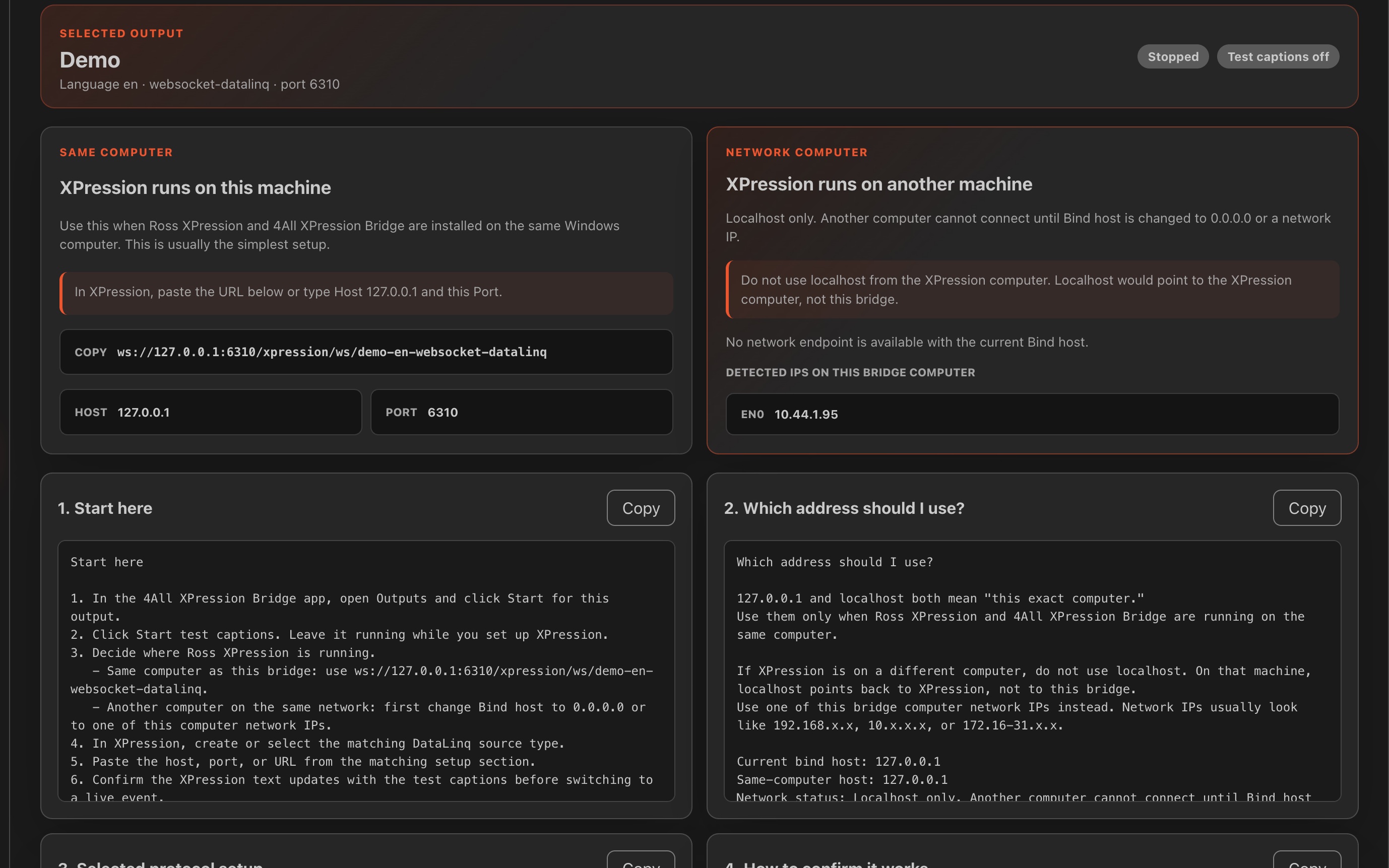1389x868 pixels.
Task: Click line 'If XPression is on a different computer'
Action: click(1024, 671)
